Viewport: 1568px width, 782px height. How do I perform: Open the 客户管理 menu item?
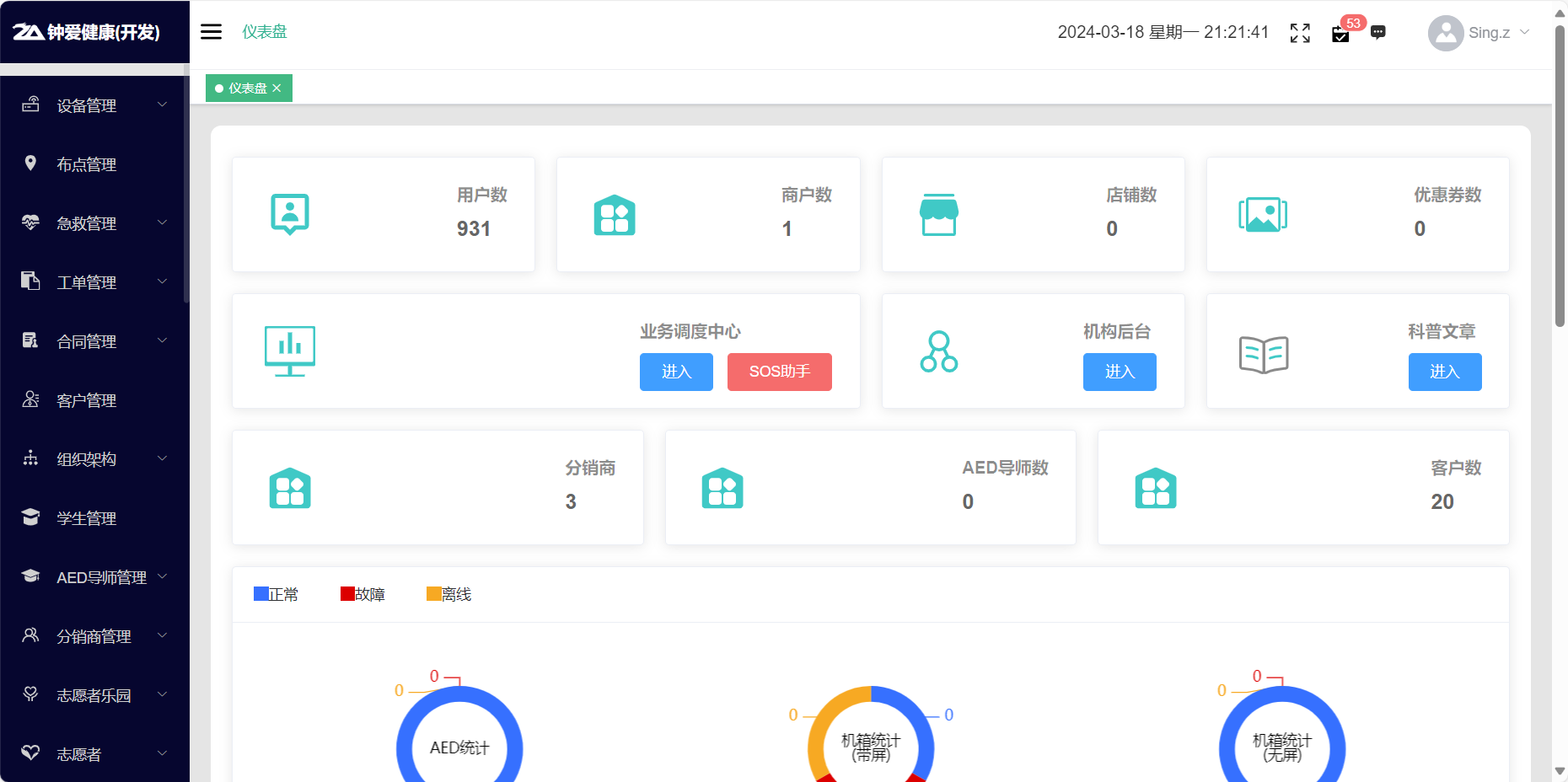click(x=94, y=400)
